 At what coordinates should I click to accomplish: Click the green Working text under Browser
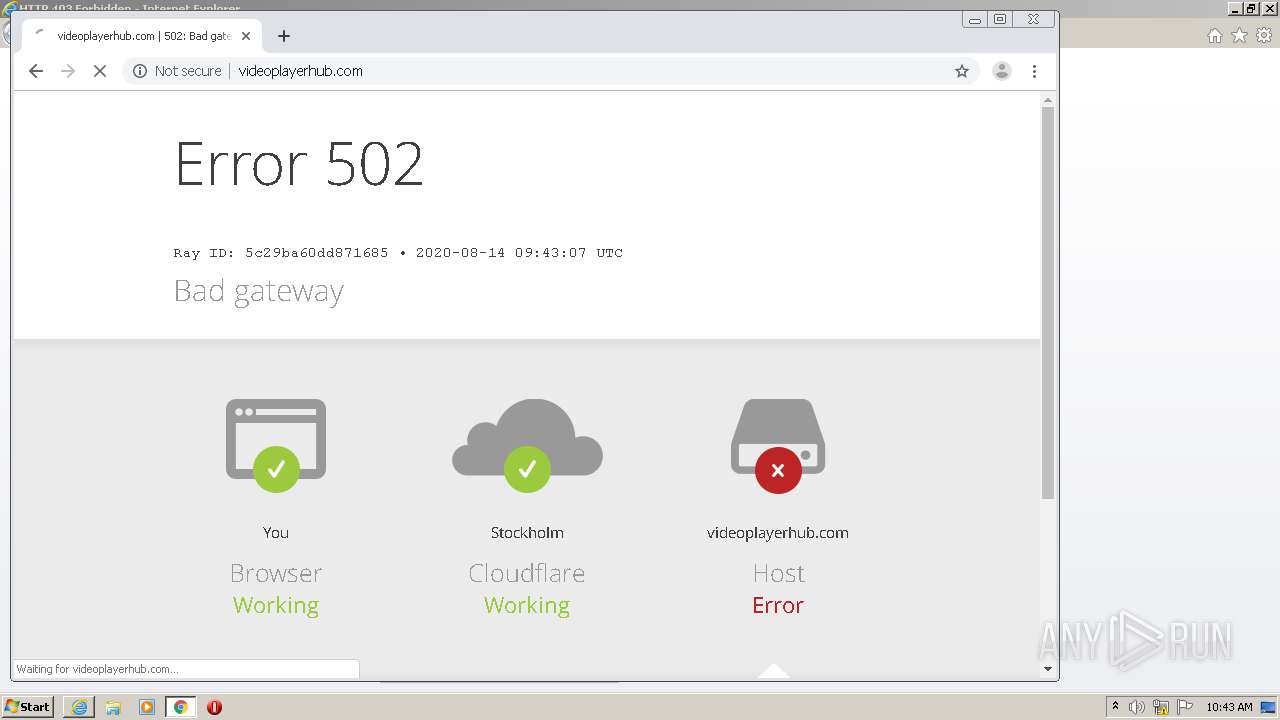click(276, 605)
